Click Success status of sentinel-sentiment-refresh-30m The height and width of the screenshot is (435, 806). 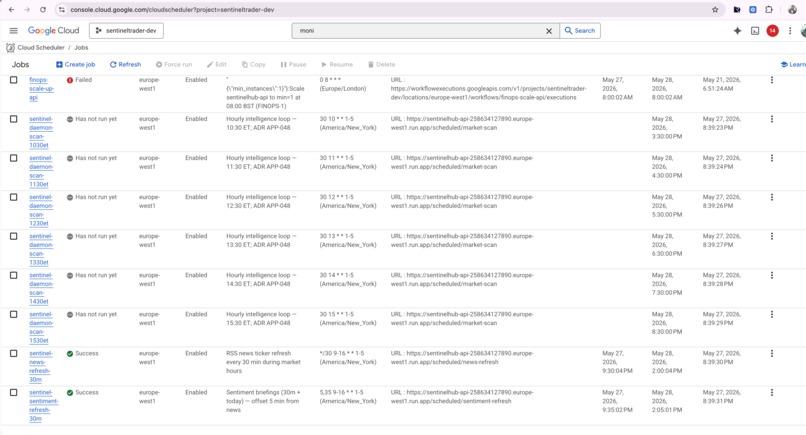(82, 392)
